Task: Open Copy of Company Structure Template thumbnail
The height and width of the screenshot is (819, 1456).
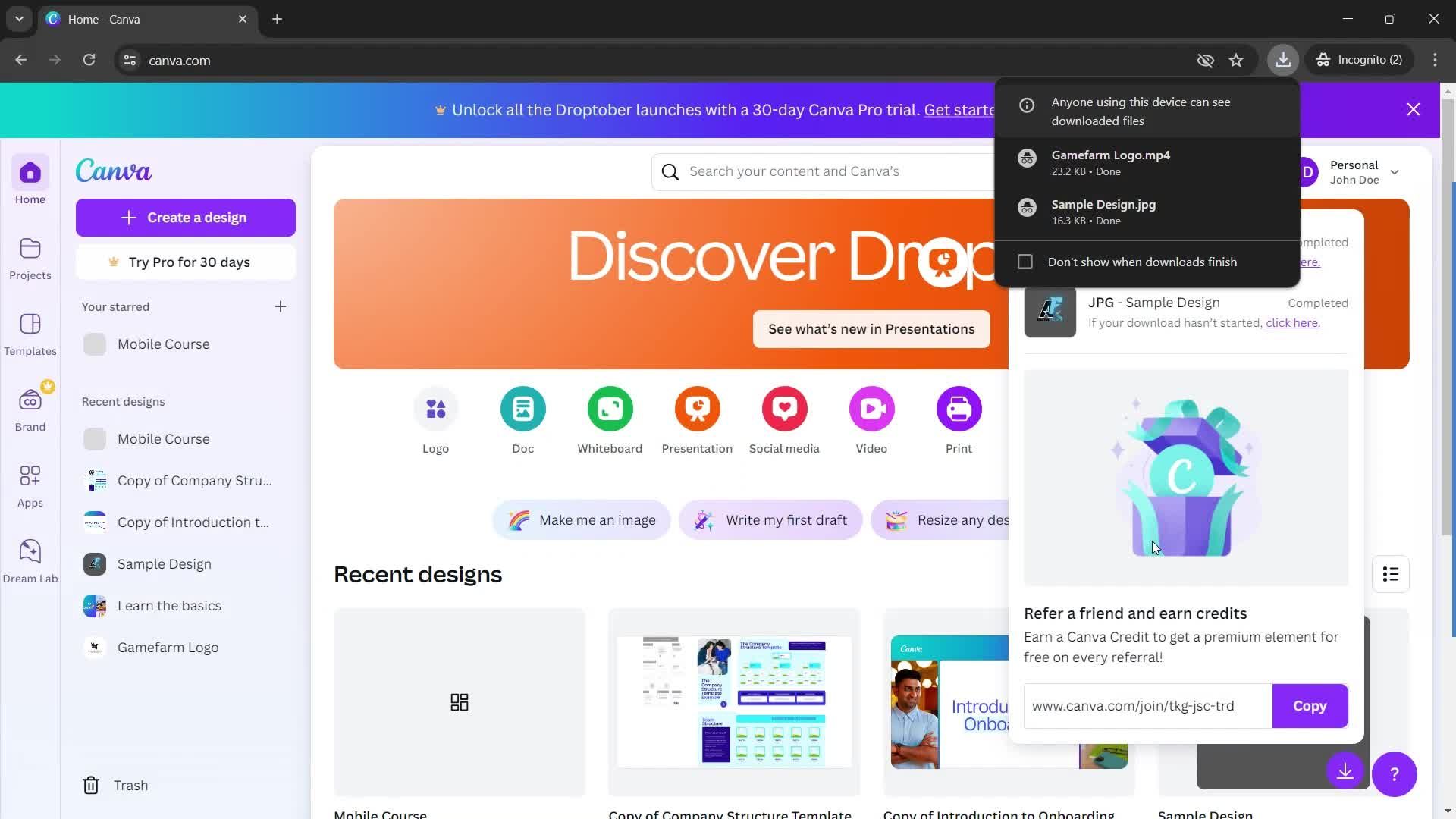Action: (x=734, y=702)
